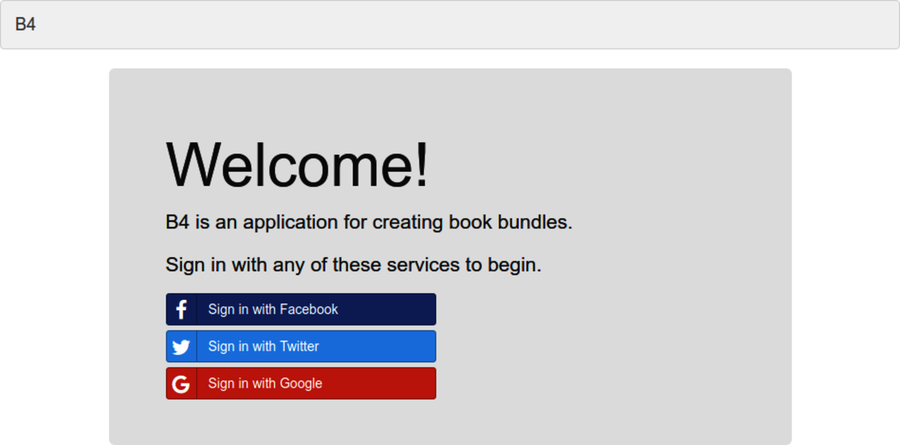
Task: Choose the Sign in with Google label
Action: tap(265, 384)
